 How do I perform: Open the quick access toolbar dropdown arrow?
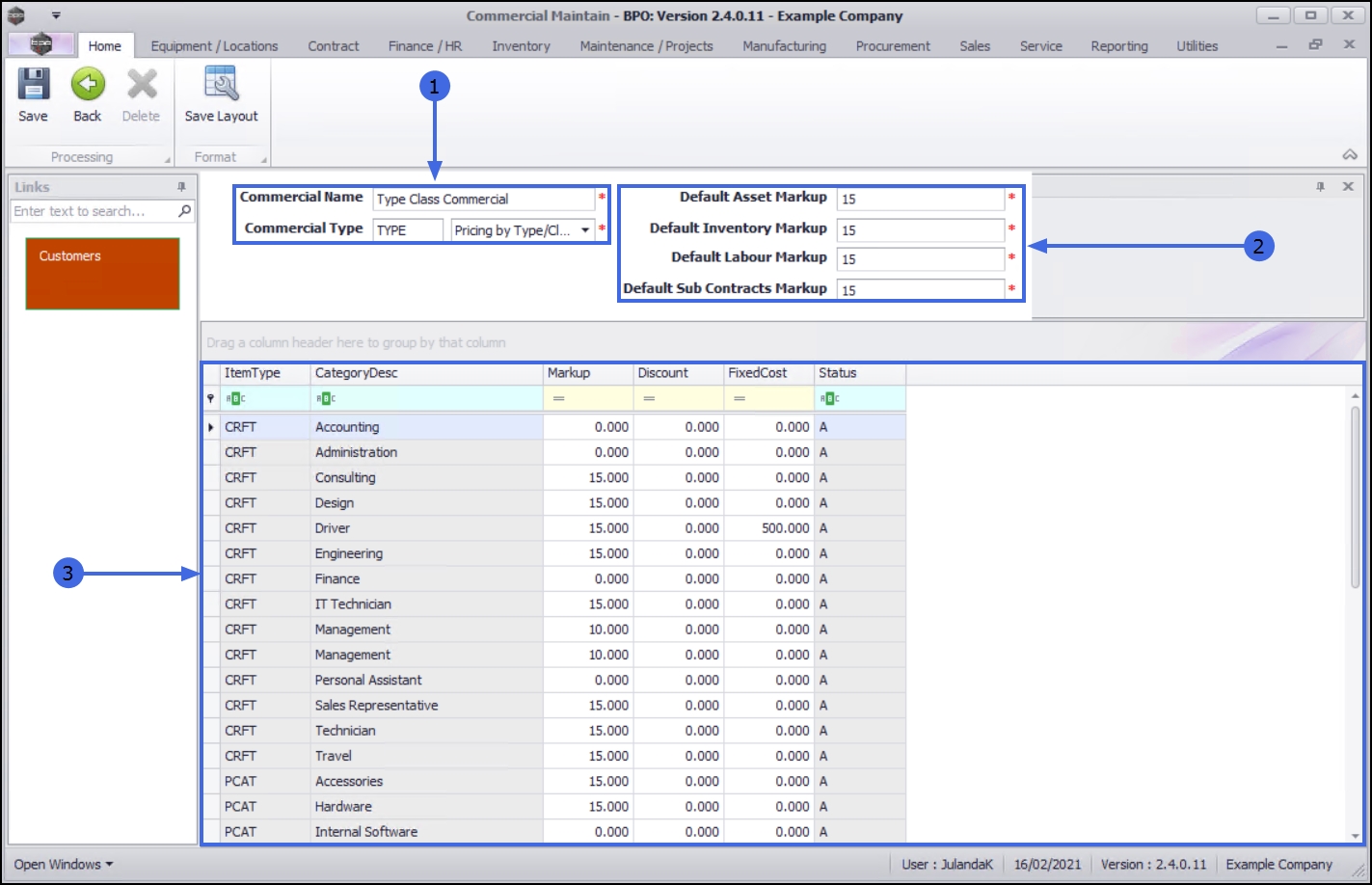tap(56, 16)
